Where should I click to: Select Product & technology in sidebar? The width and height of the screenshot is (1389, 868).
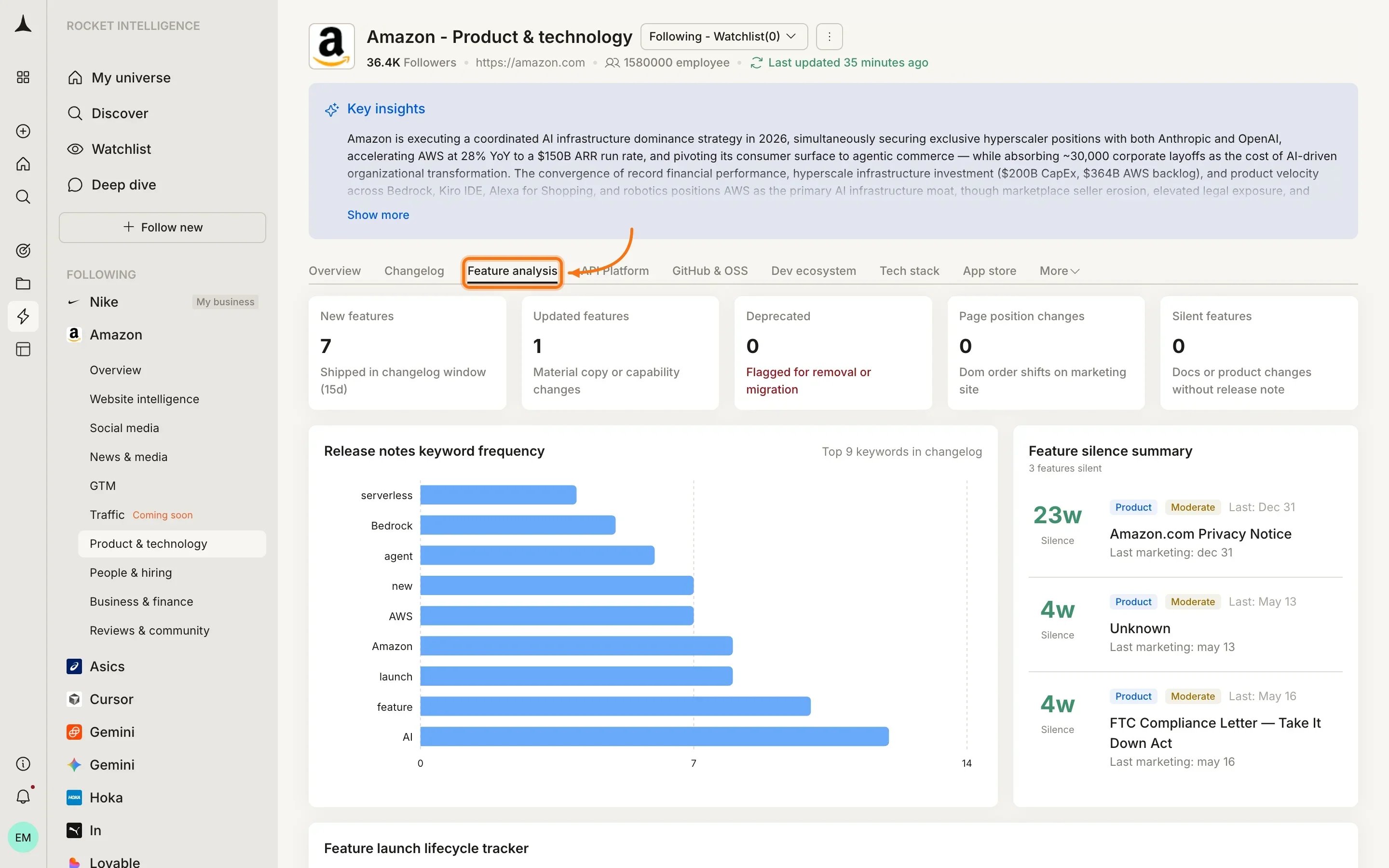click(172, 543)
